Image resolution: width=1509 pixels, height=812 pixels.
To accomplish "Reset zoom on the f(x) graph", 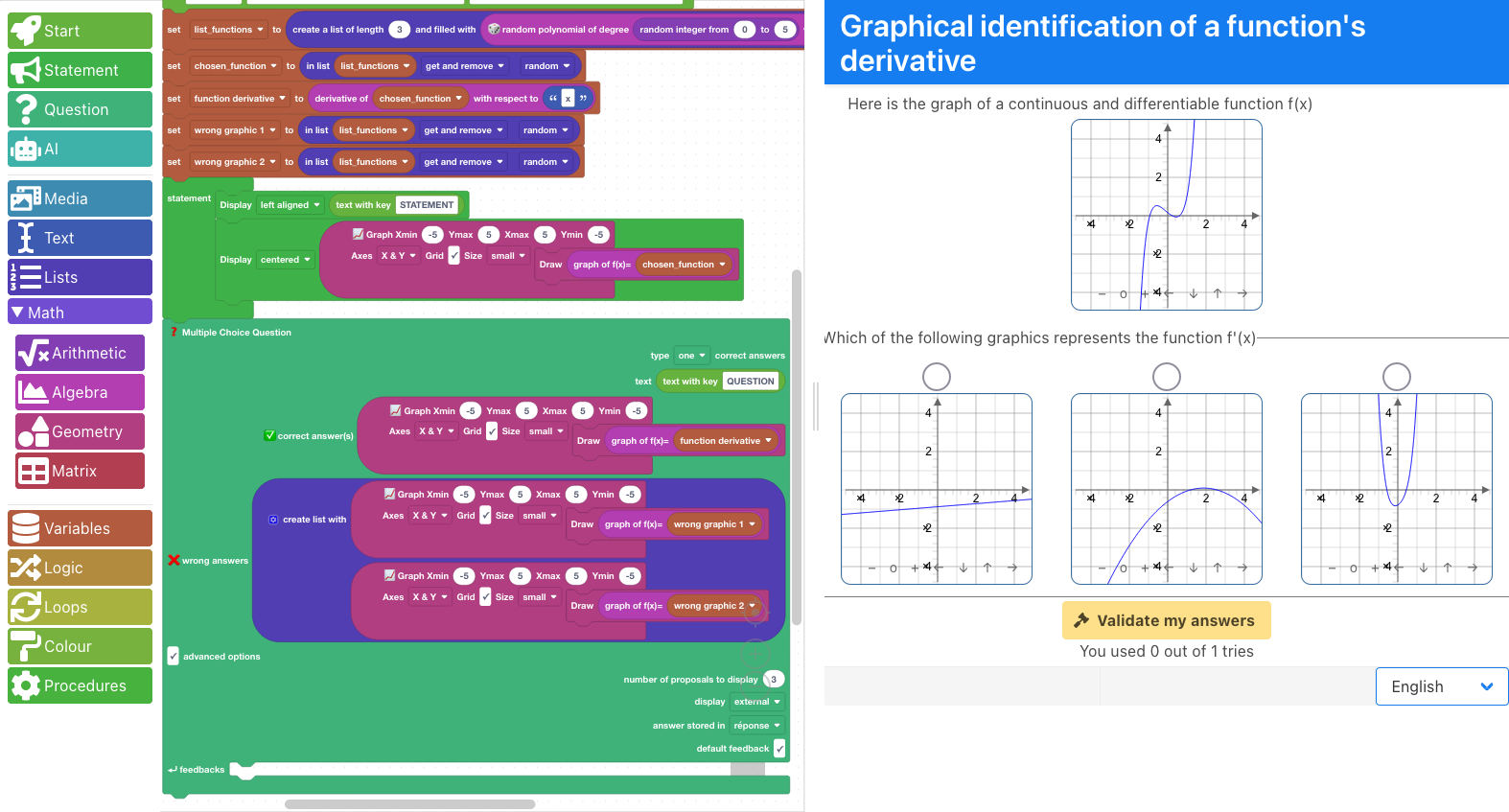I will click(x=1124, y=294).
